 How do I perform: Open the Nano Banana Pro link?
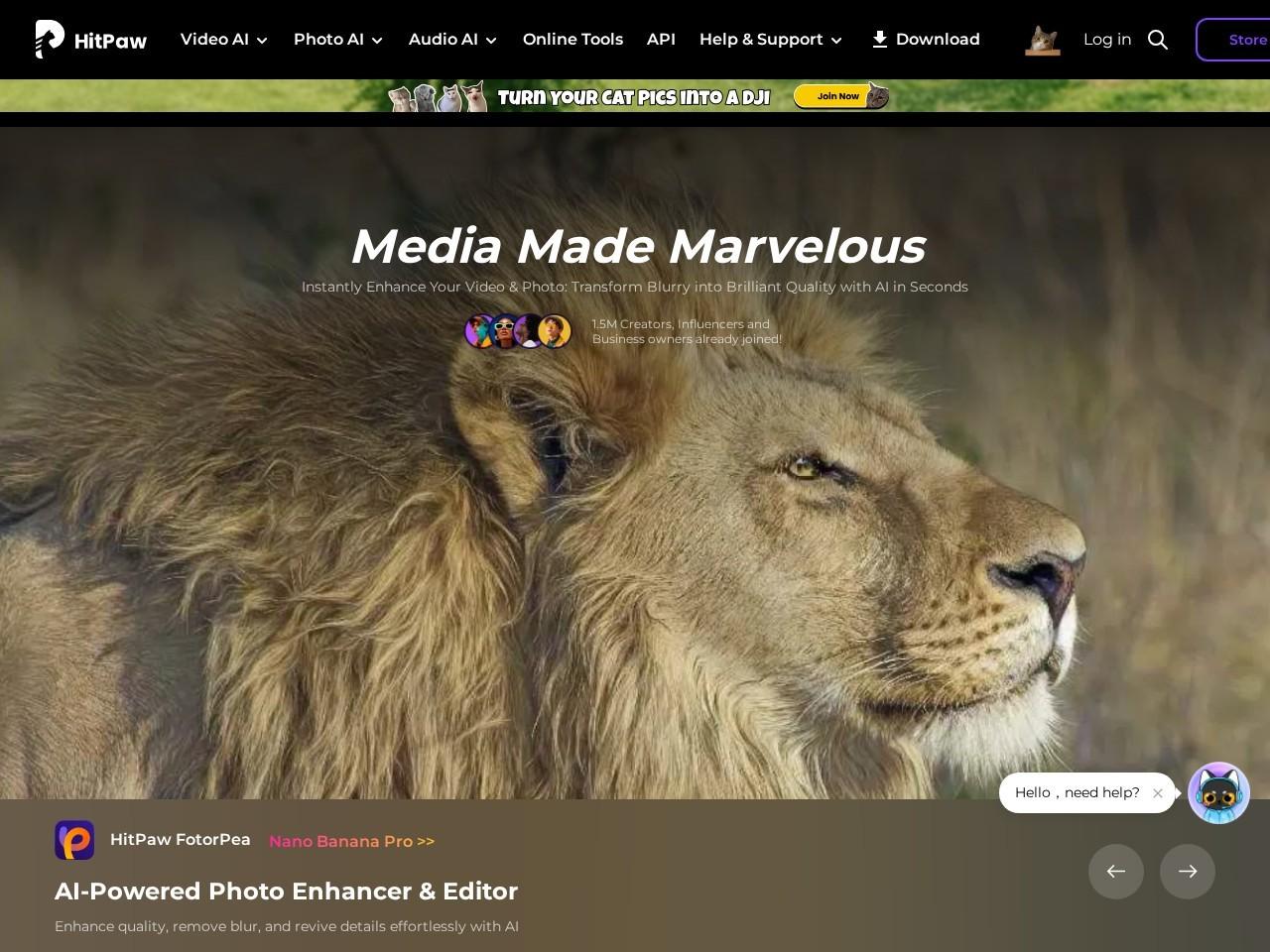click(351, 841)
